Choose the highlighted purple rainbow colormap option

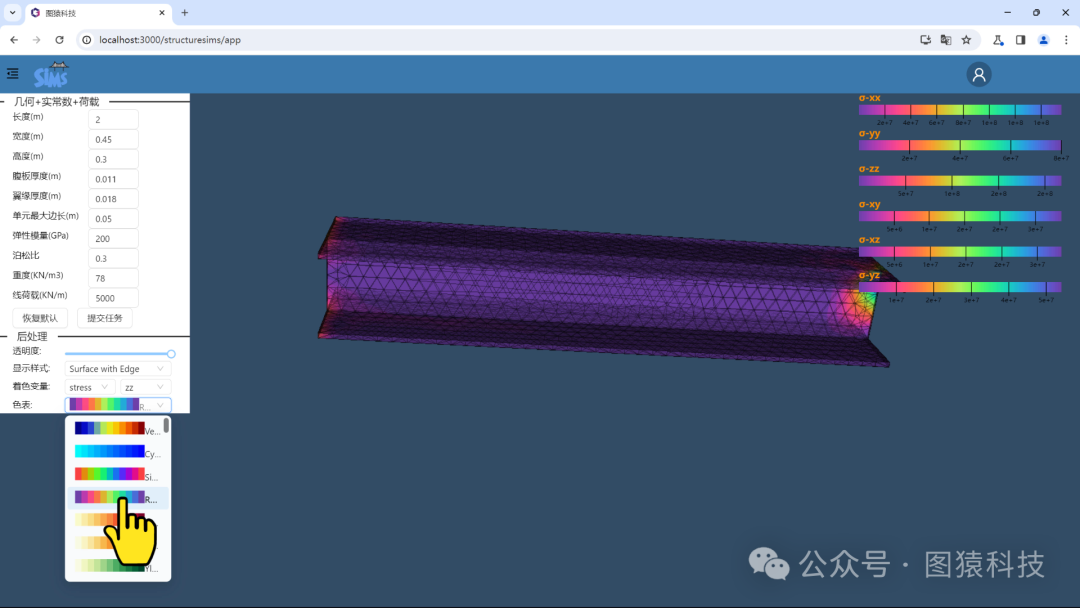coord(117,498)
